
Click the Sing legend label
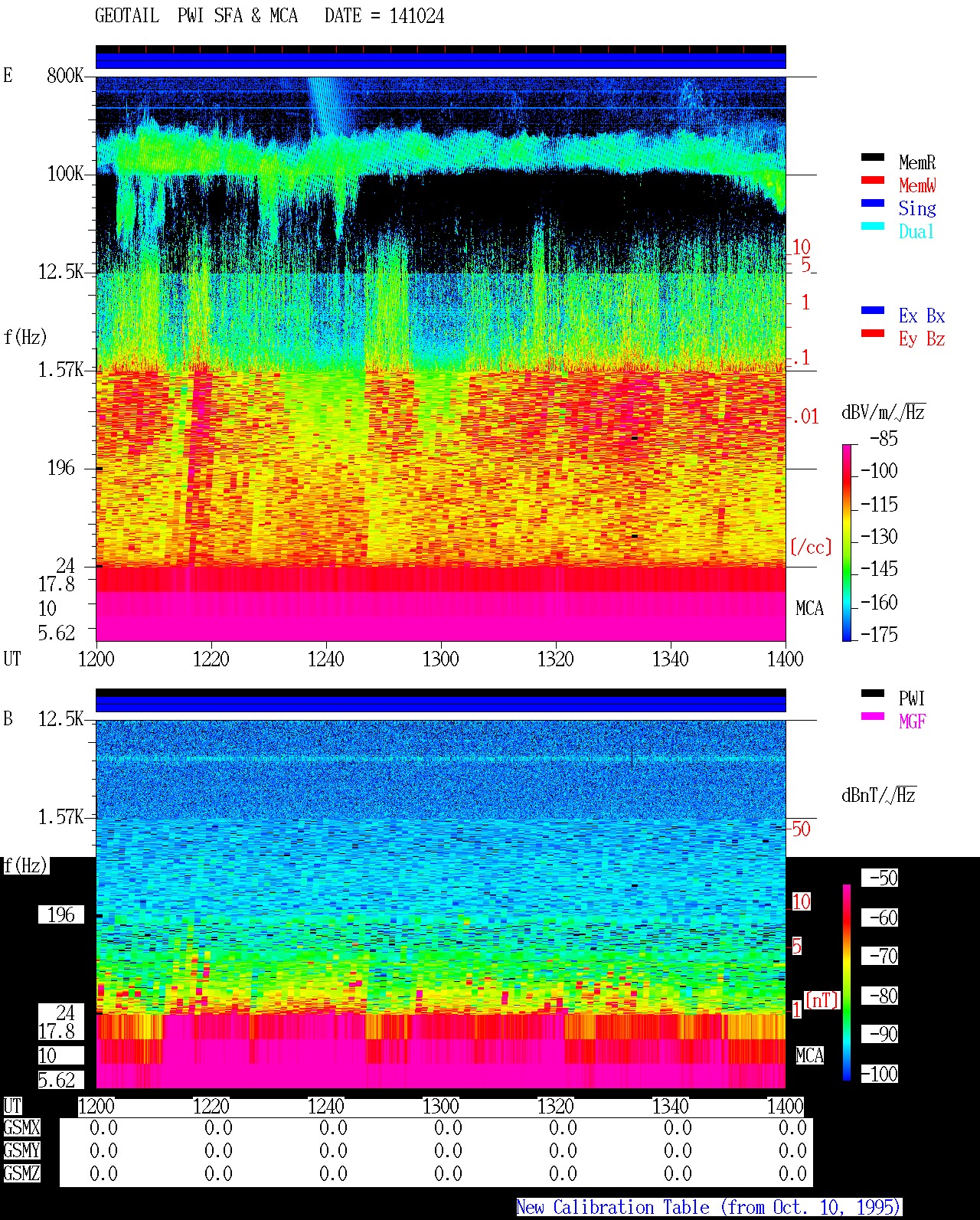click(x=917, y=208)
